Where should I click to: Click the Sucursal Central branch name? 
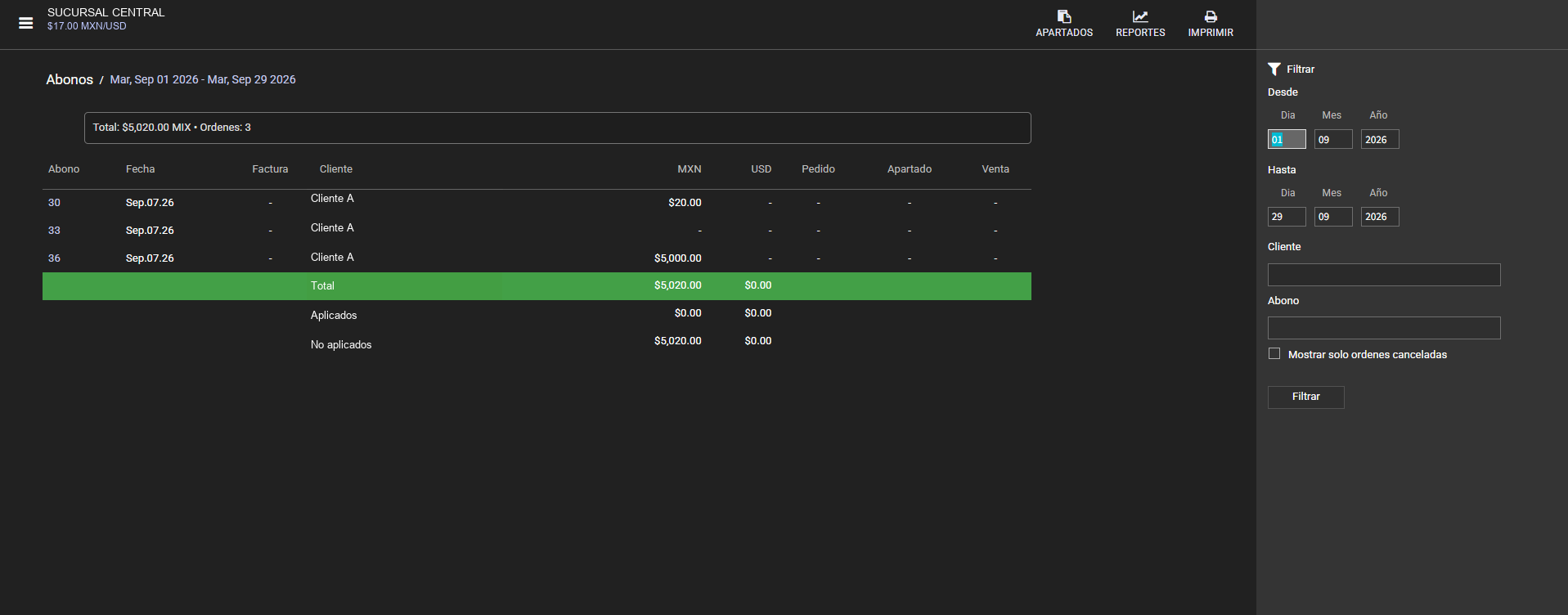tap(106, 12)
